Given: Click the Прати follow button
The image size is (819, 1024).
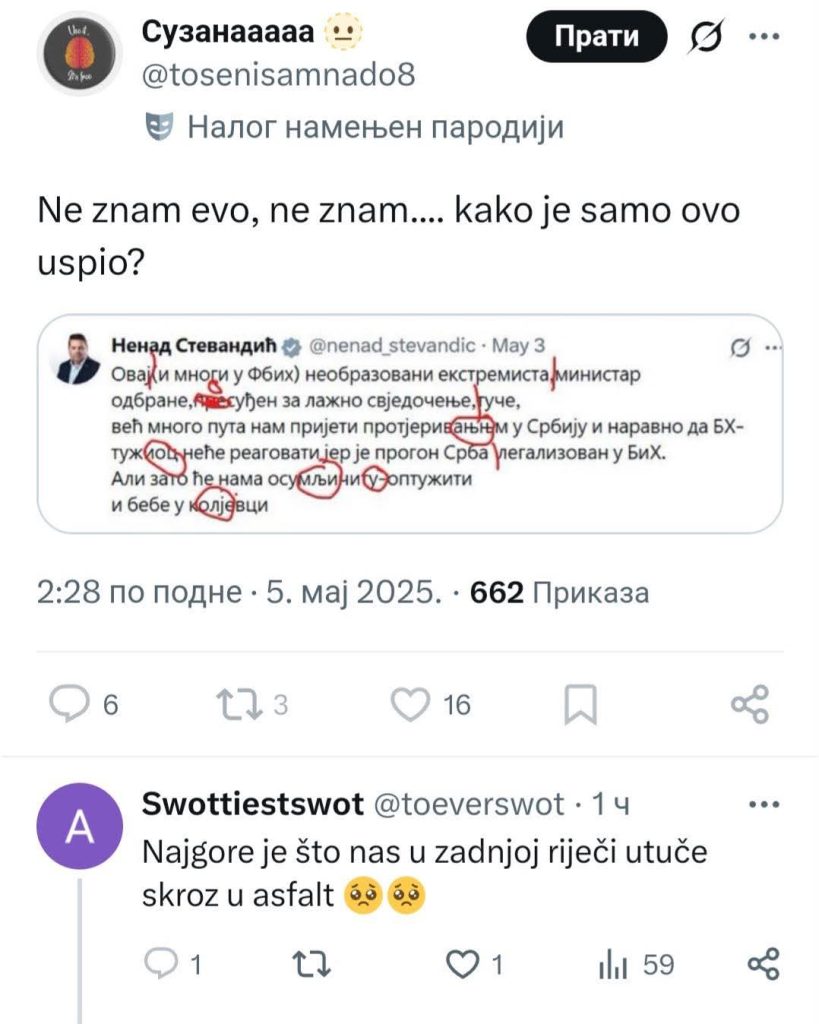Looking at the screenshot, I should click(596, 38).
